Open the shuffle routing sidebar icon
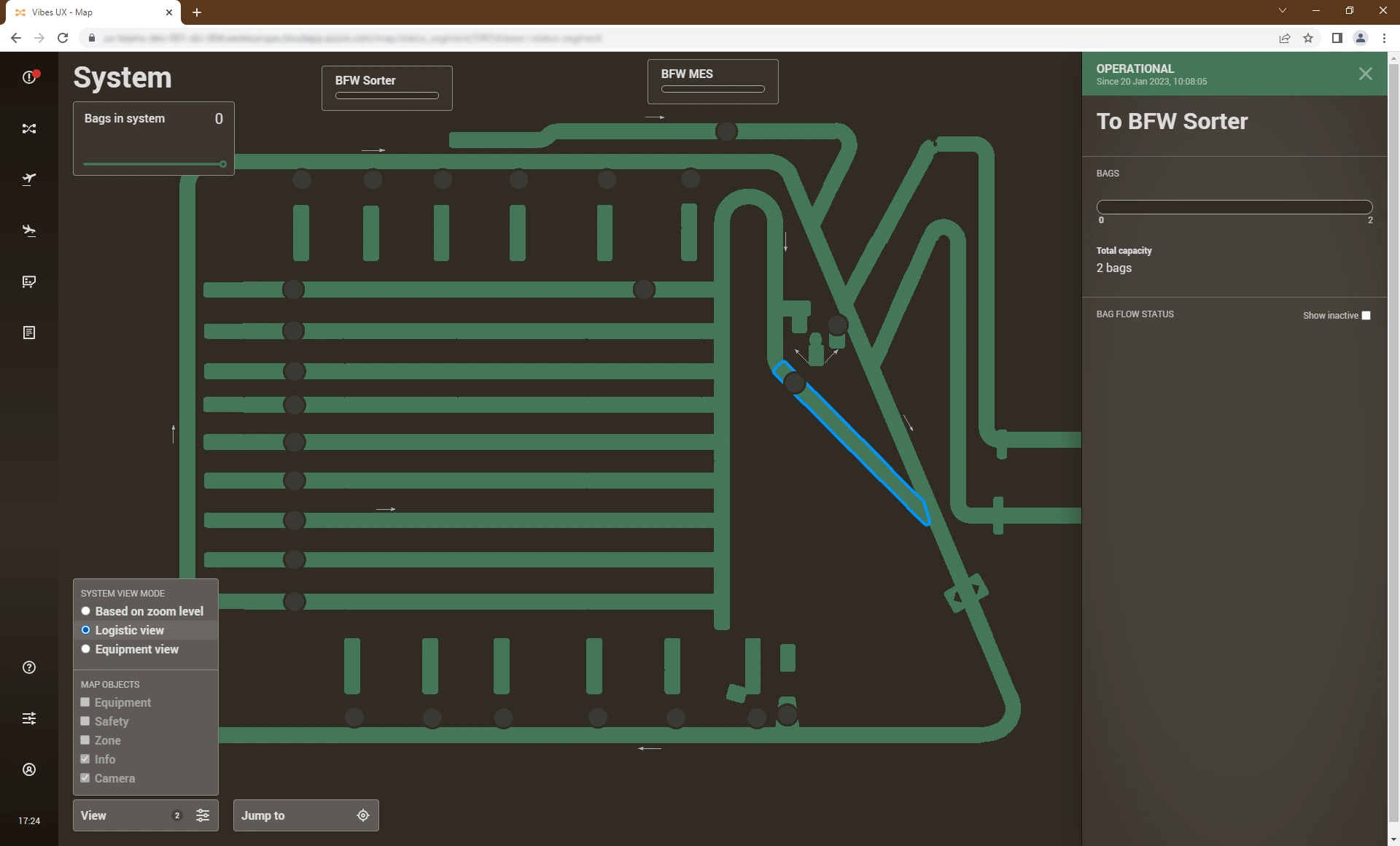Viewport: 1400px width, 846px height. 29,128
